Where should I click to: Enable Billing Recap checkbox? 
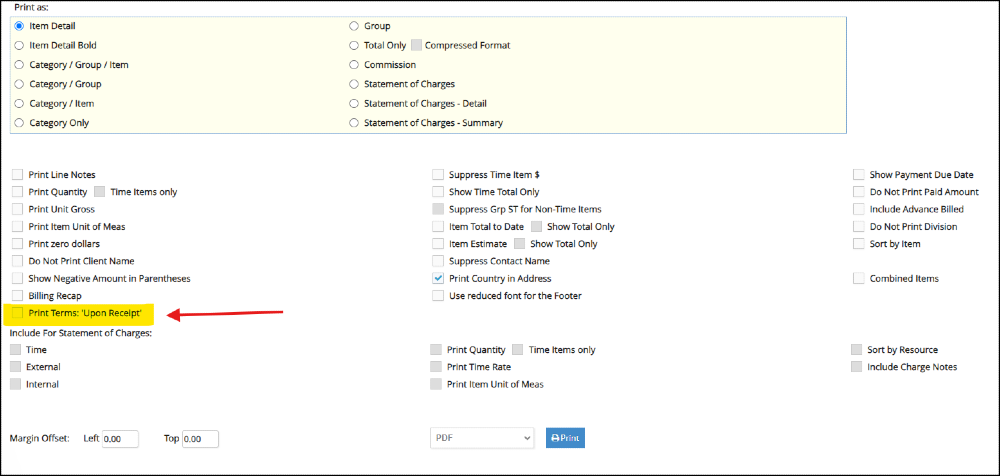point(17,295)
